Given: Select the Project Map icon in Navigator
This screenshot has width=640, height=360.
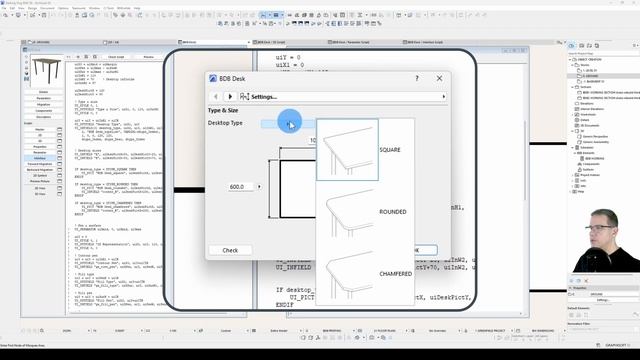Looking at the screenshot, I should pos(571,46).
